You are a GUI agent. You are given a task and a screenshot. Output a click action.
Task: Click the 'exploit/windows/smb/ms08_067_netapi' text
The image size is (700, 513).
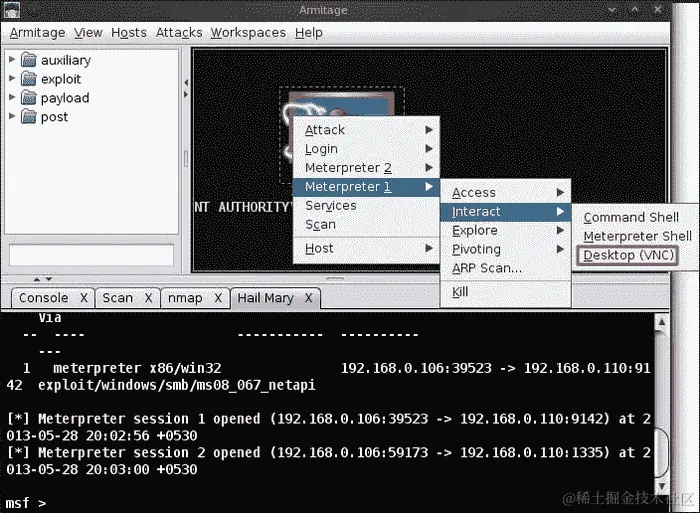(177, 385)
